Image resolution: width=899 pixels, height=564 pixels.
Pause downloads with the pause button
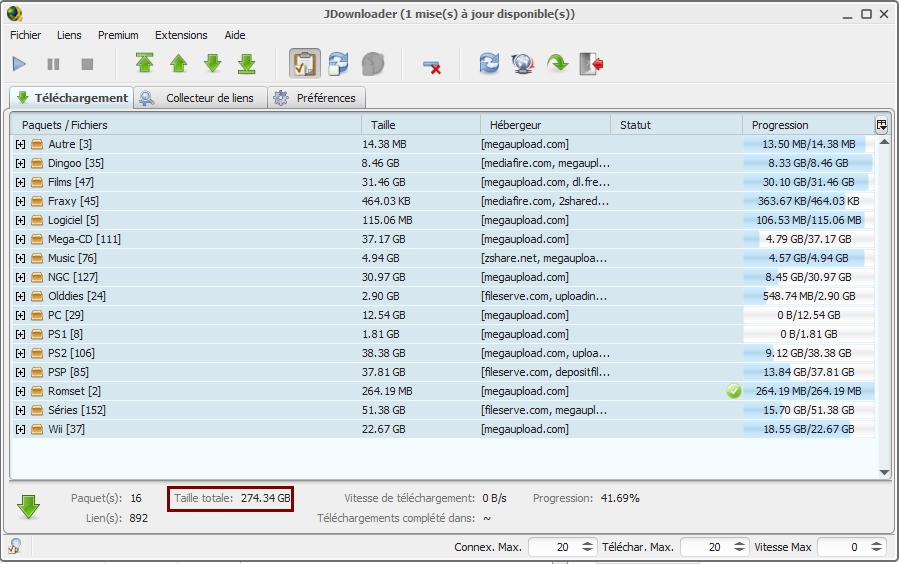click(53, 64)
